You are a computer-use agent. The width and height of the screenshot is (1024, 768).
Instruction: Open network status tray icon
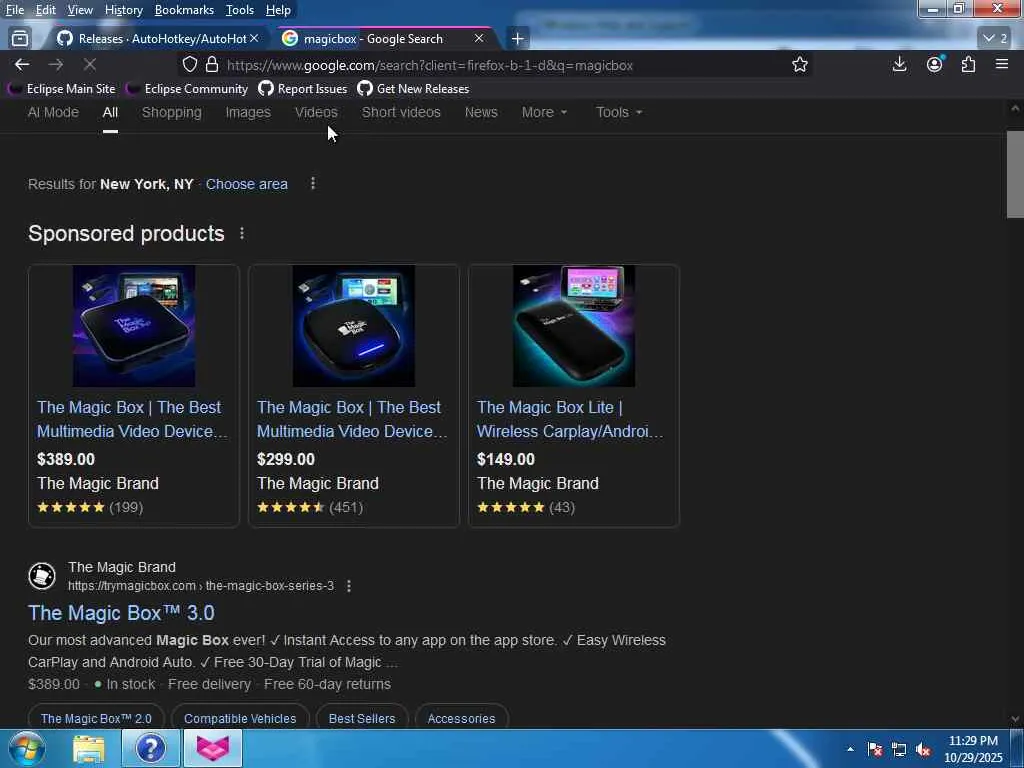click(x=899, y=749)
